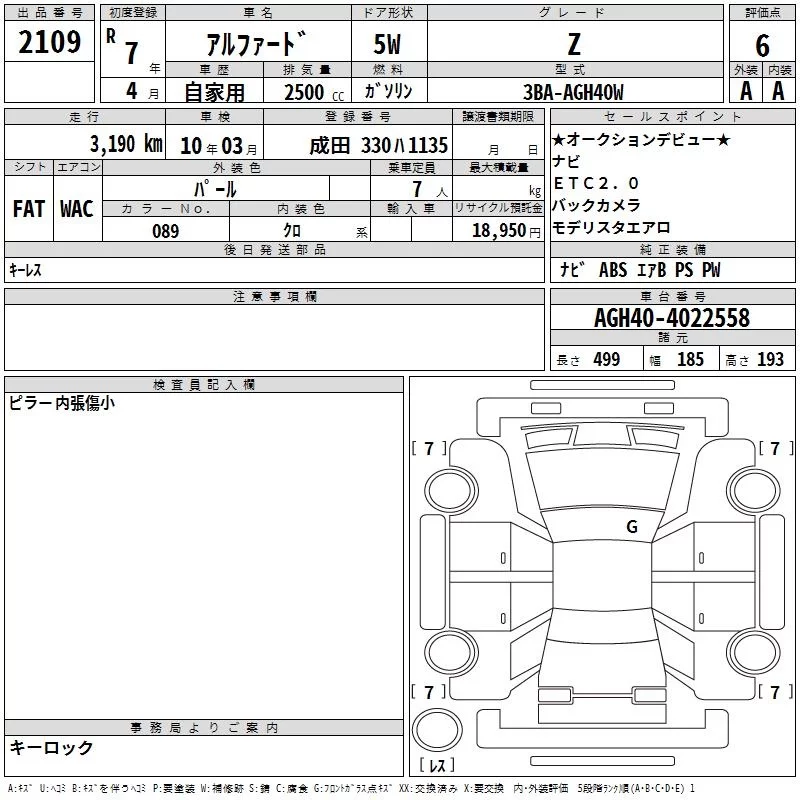
Task: Click the G mark on the windshield diagram
Action: pos(631,526)
